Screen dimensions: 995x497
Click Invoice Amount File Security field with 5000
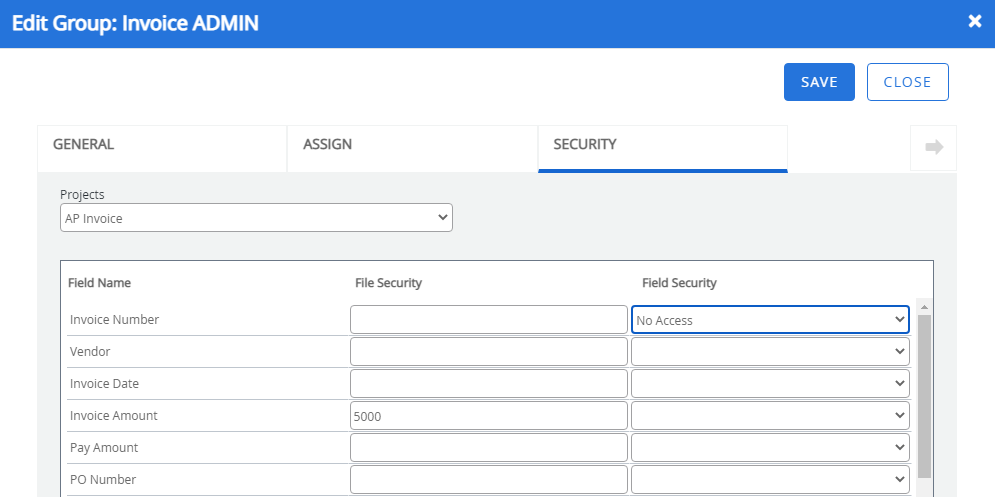click(488, 416)
